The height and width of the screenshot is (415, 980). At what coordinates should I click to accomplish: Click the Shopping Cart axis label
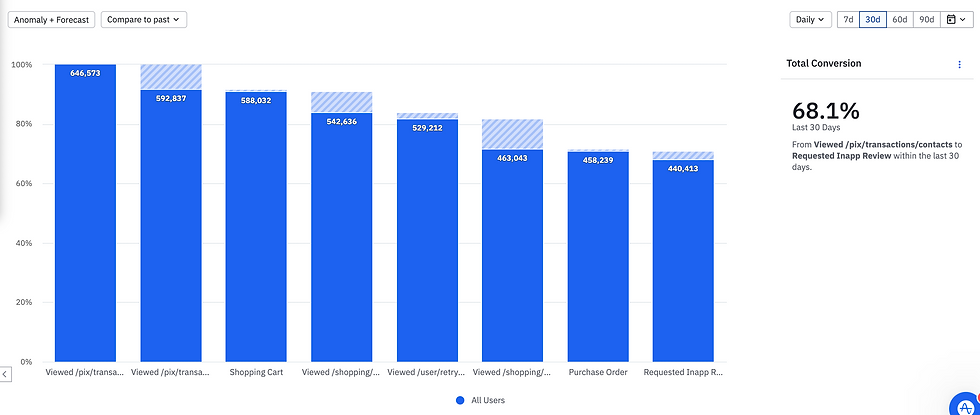(256, 373)
